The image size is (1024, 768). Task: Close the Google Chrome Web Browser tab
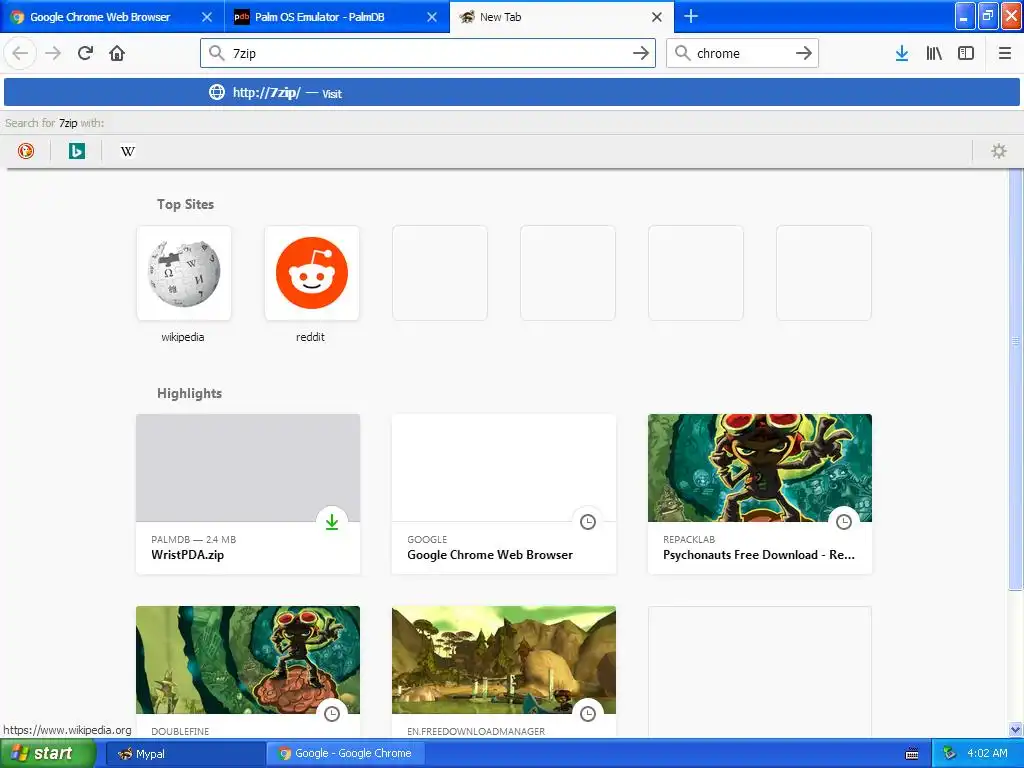[207, 17]
